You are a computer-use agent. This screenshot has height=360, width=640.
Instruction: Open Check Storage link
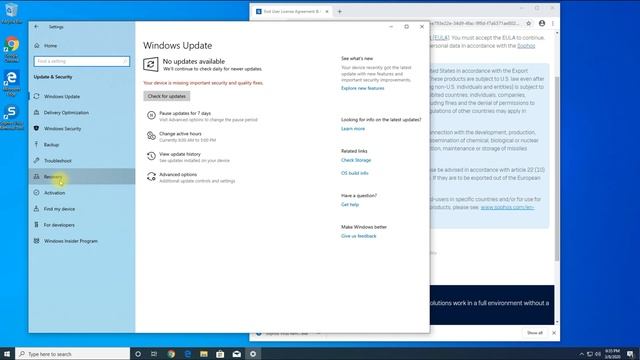pos(356,160)
